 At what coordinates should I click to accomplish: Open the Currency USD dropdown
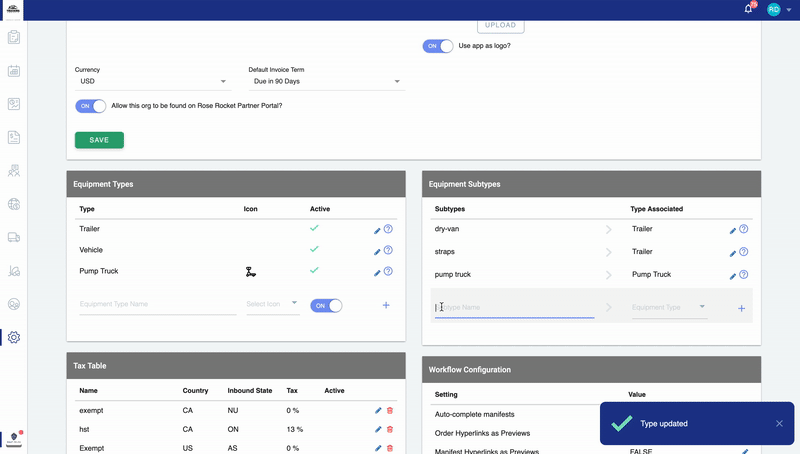[153, 81]
